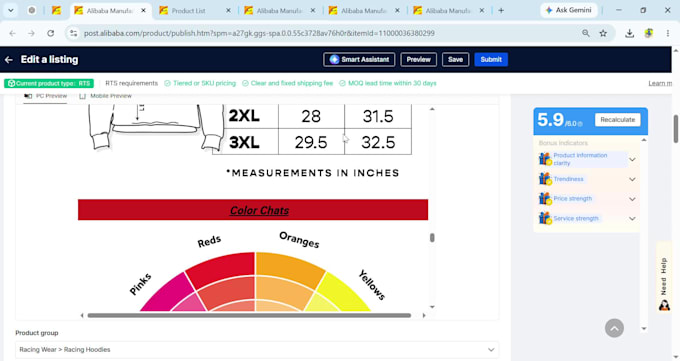Click the 2XL size cell

coord(245,116)
